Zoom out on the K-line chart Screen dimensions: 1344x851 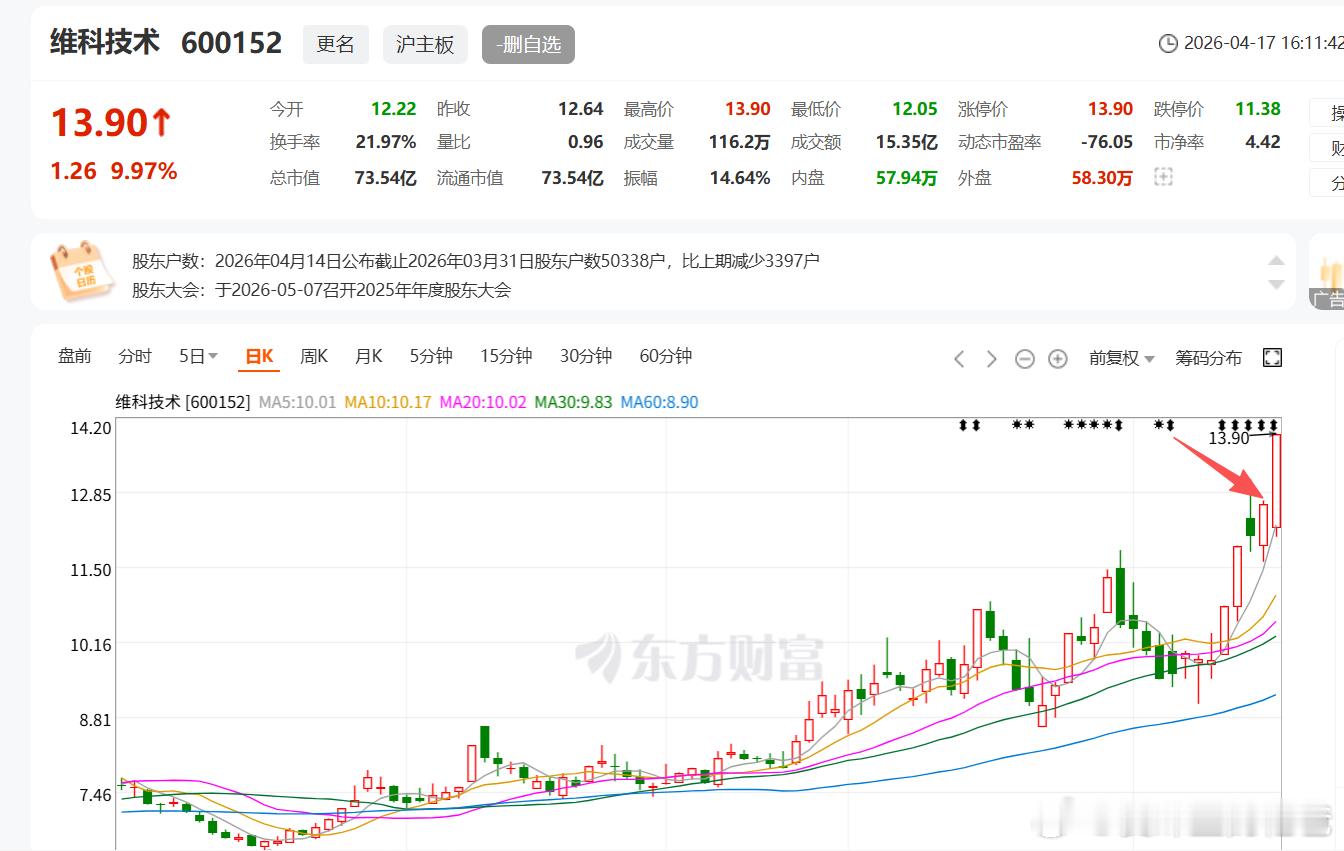click(1024, 357)
